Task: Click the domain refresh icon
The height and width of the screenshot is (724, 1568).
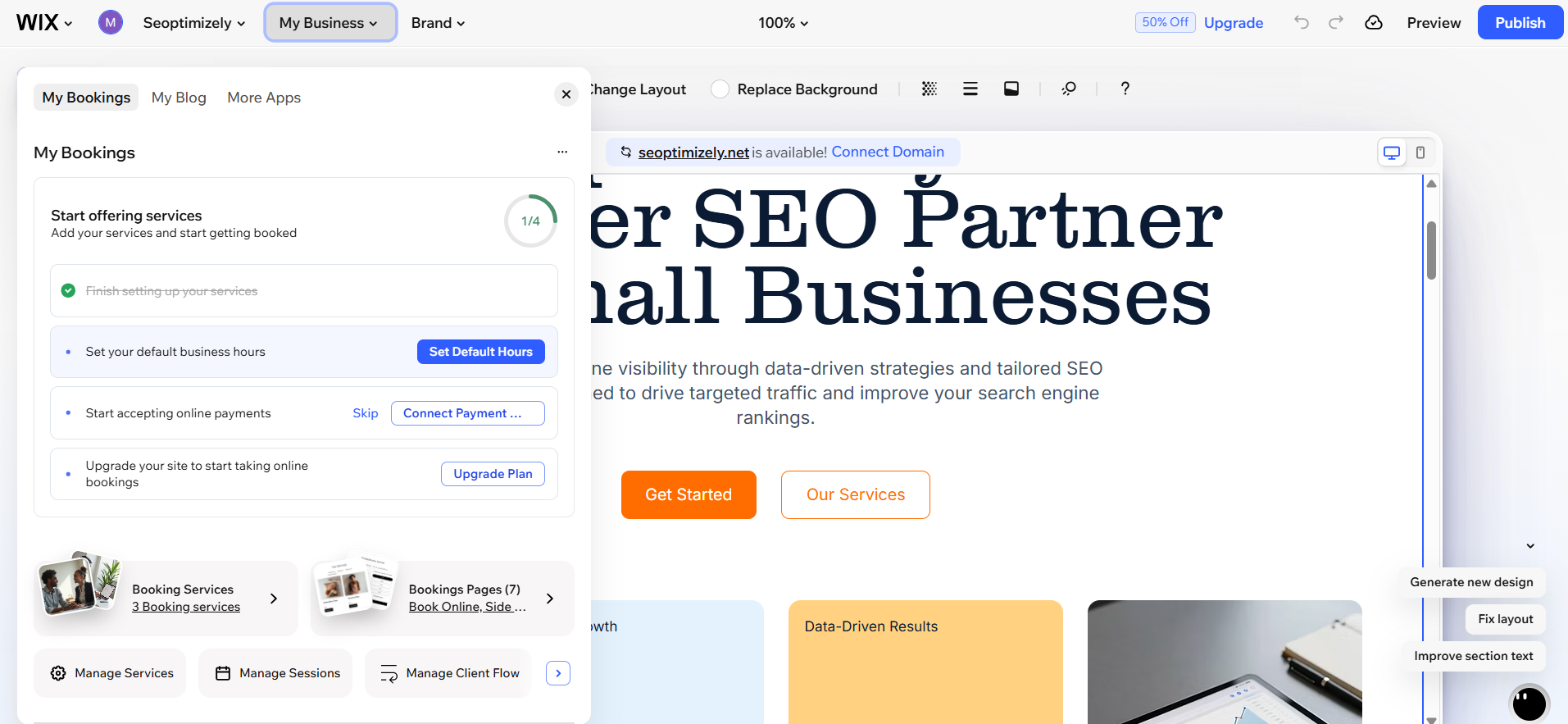Action: (625, 152)
